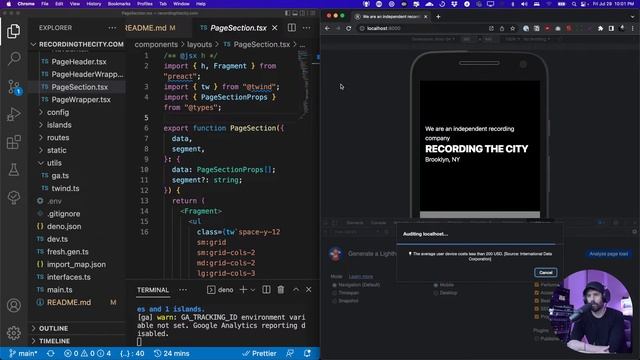Open the Testing beaker view
640x360 pixels.
[13, 170]
